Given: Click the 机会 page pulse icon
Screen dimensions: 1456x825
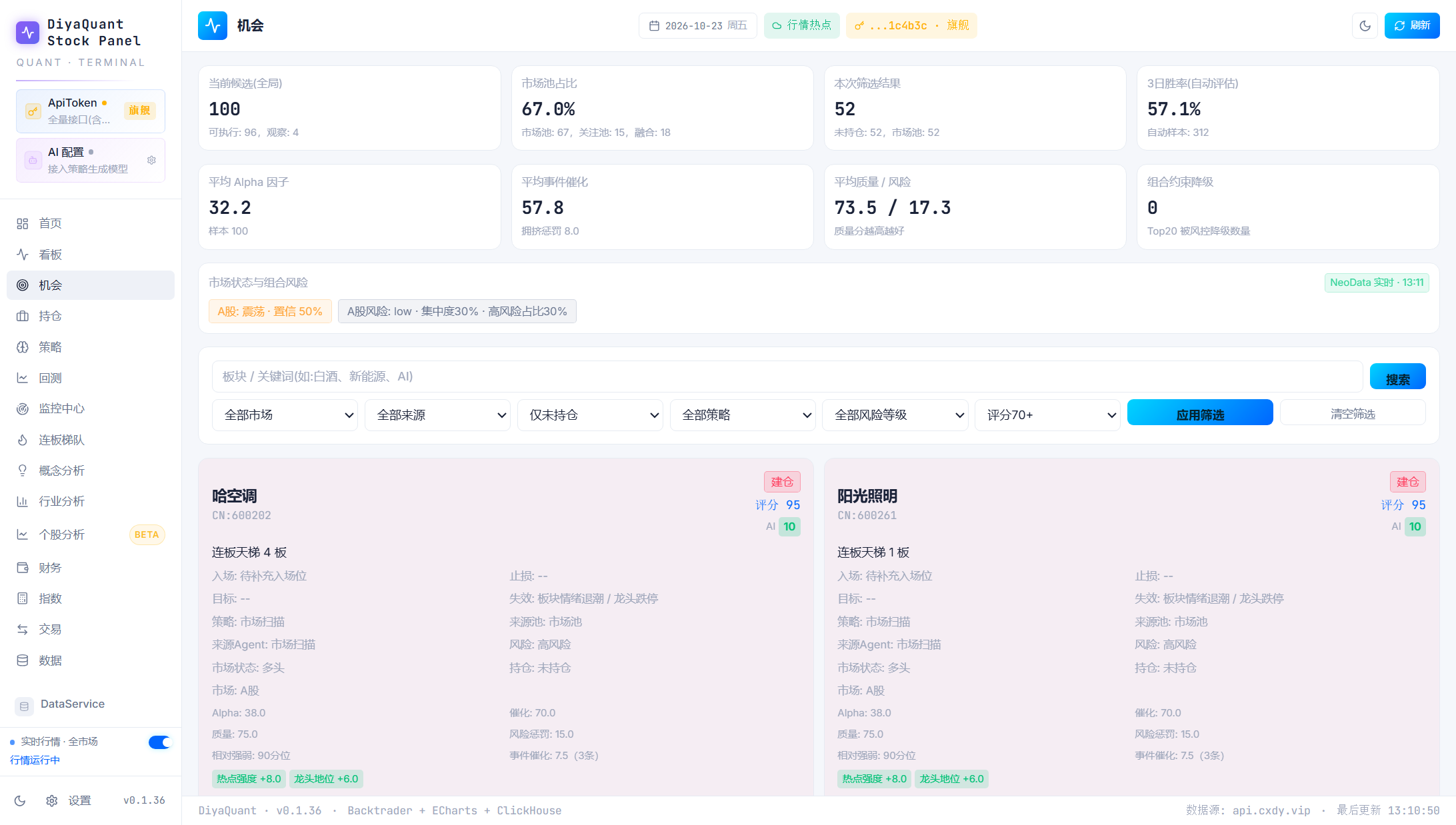Looking at the screenshot, I should coord(213,25).
